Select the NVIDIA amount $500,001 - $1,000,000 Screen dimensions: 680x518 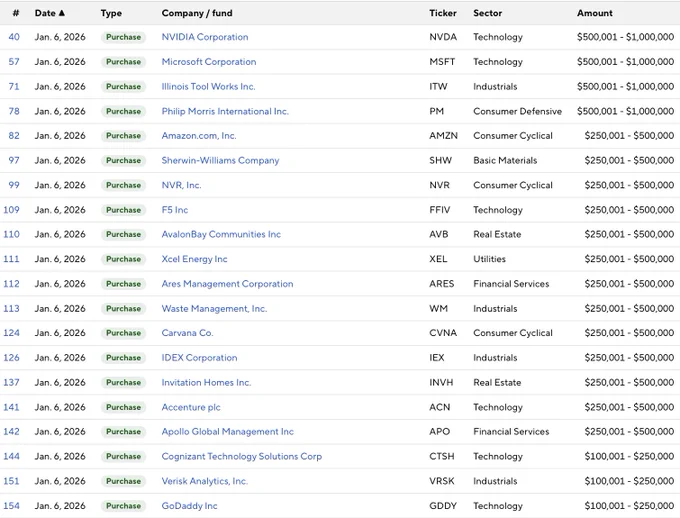pos(625,37)
